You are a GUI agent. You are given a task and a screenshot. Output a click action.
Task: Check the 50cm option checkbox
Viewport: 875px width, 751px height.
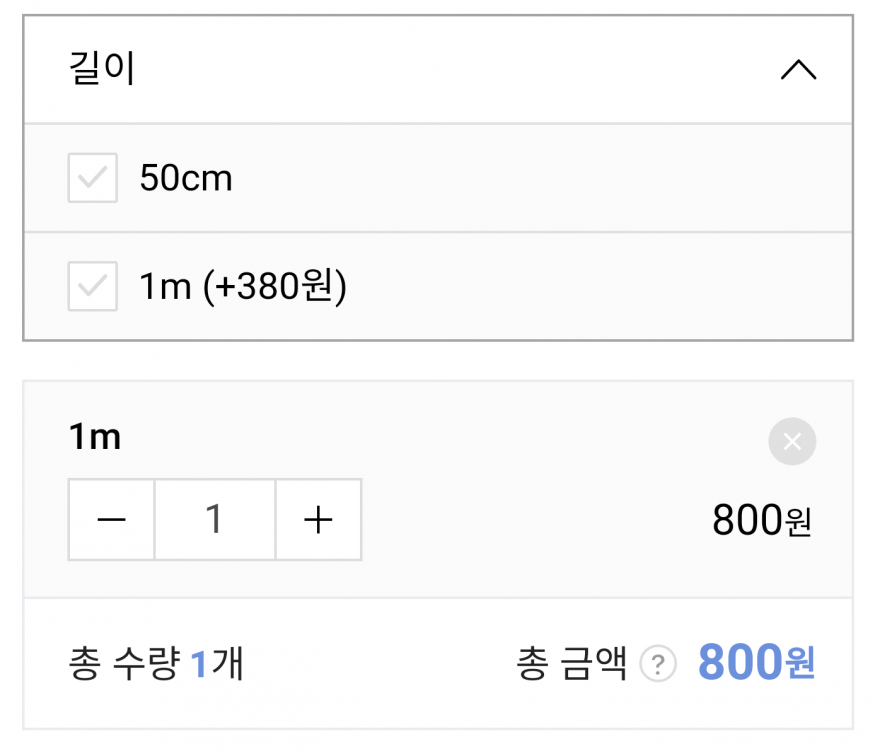(93, 178)
